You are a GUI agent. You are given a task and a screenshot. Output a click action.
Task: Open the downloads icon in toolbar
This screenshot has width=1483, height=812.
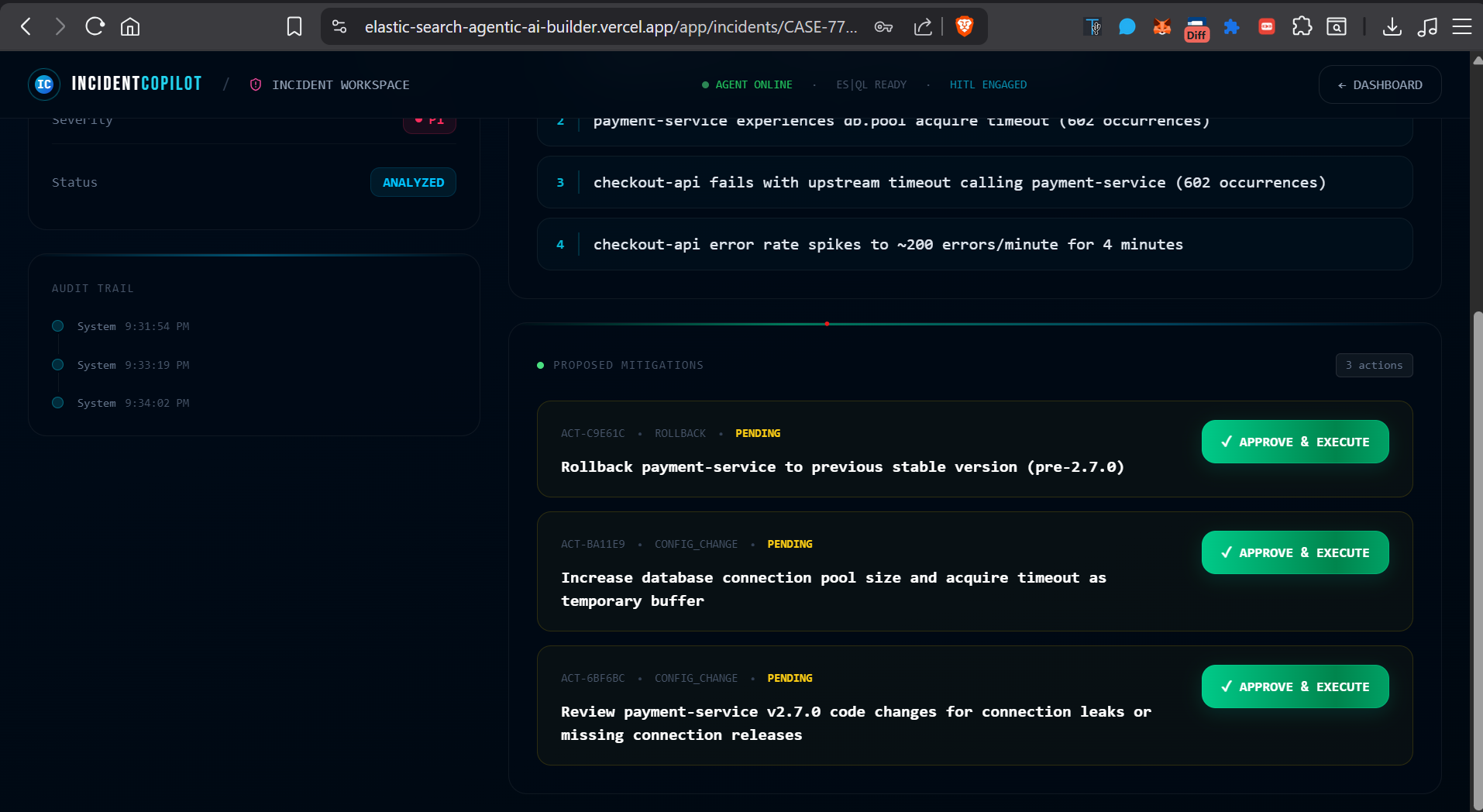1392,26
